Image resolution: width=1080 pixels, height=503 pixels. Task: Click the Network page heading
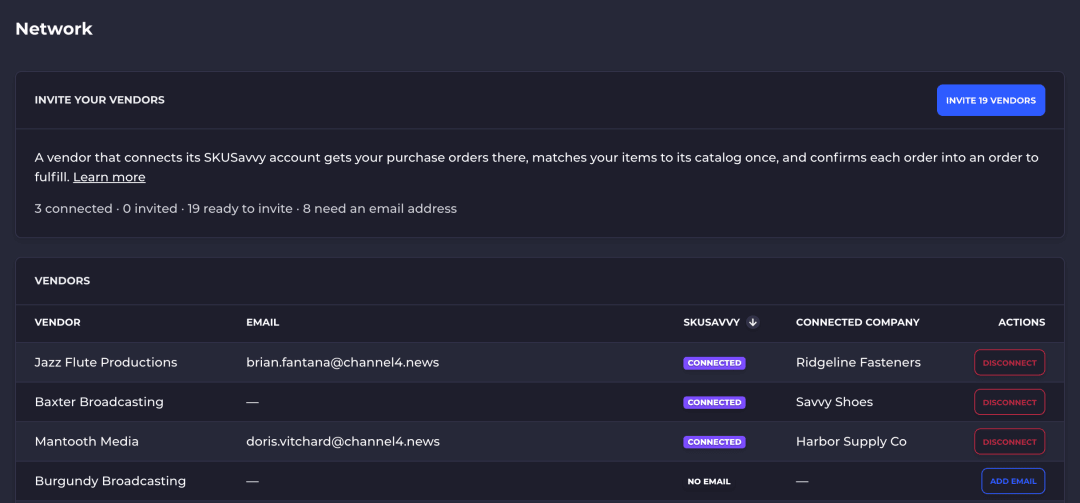coord(54,29)
